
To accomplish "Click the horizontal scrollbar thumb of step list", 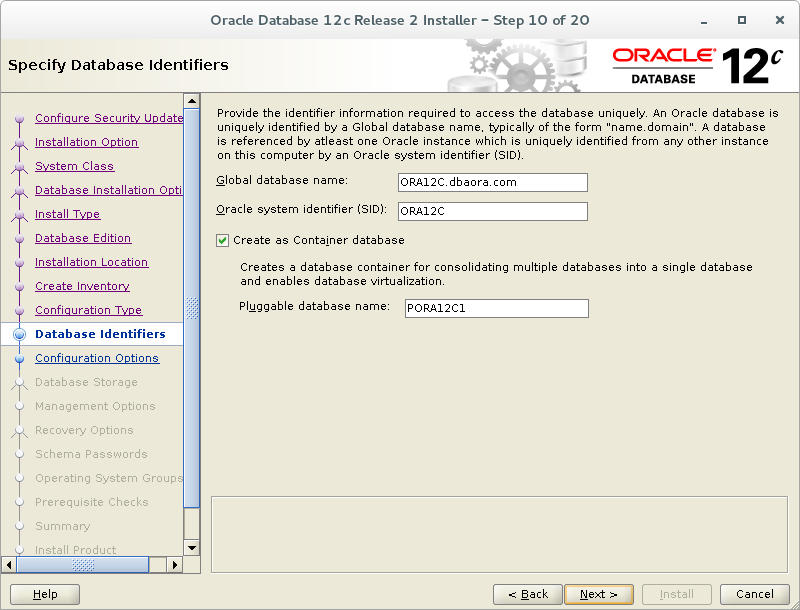I will coord(83,565).
